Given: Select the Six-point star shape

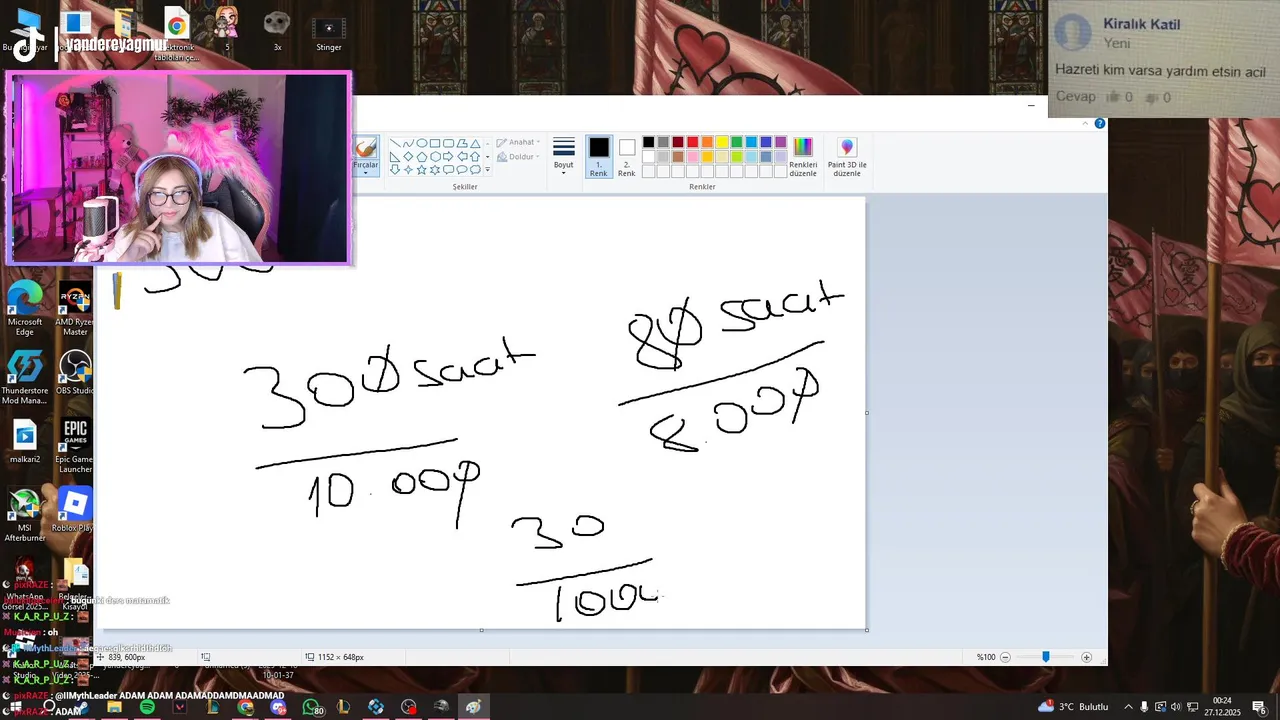Looking at the screenshot, I should pyautogui.click(x=435, y=169).
